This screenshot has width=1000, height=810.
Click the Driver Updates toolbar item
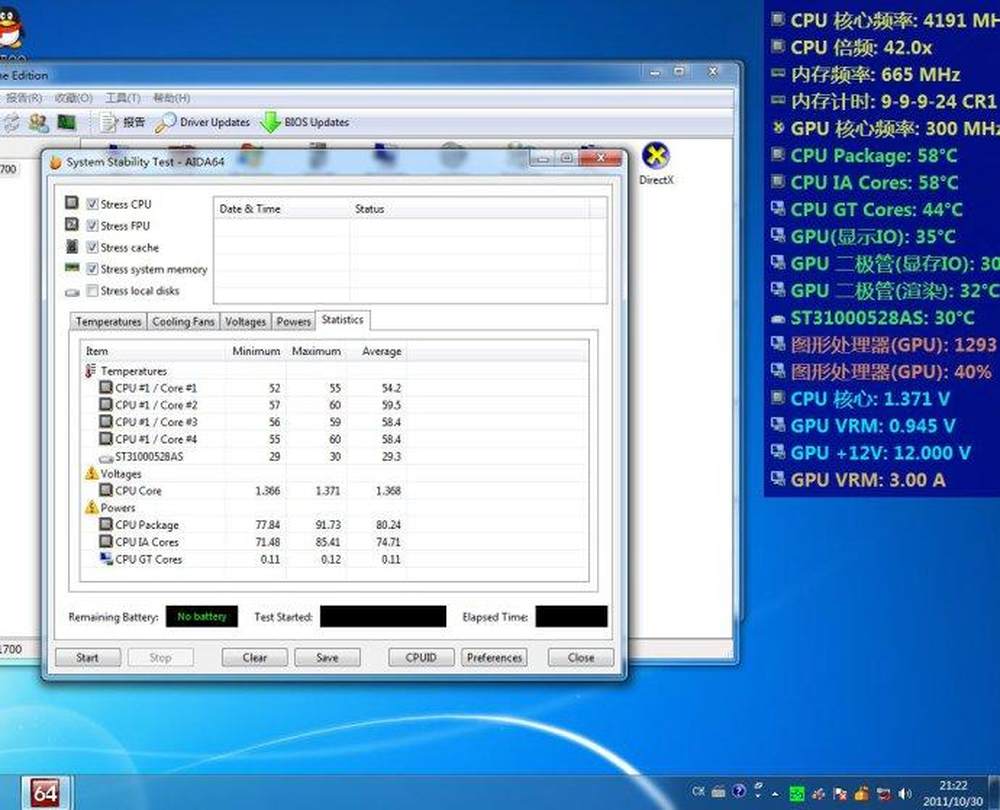click(203, 122)
